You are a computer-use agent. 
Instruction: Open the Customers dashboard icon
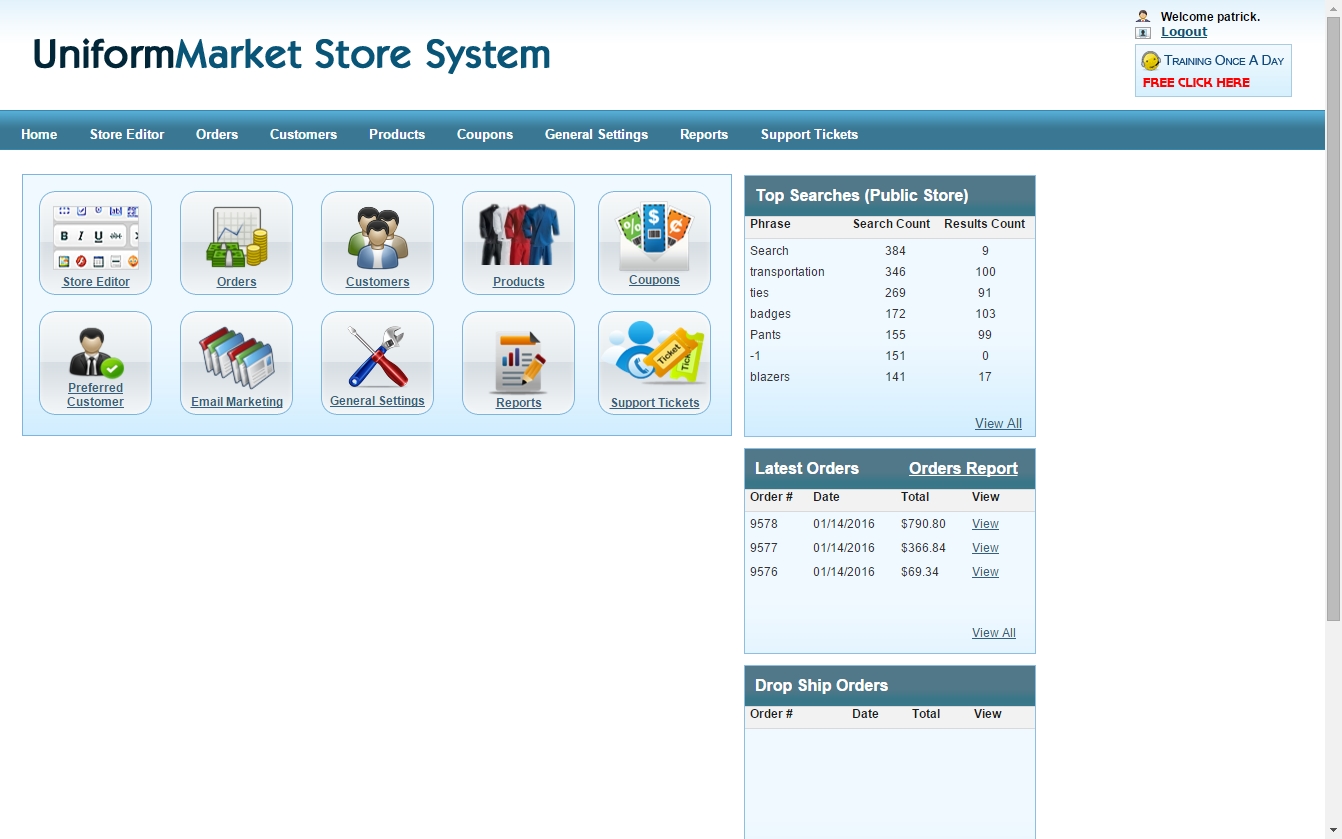(x=377, y=243)
